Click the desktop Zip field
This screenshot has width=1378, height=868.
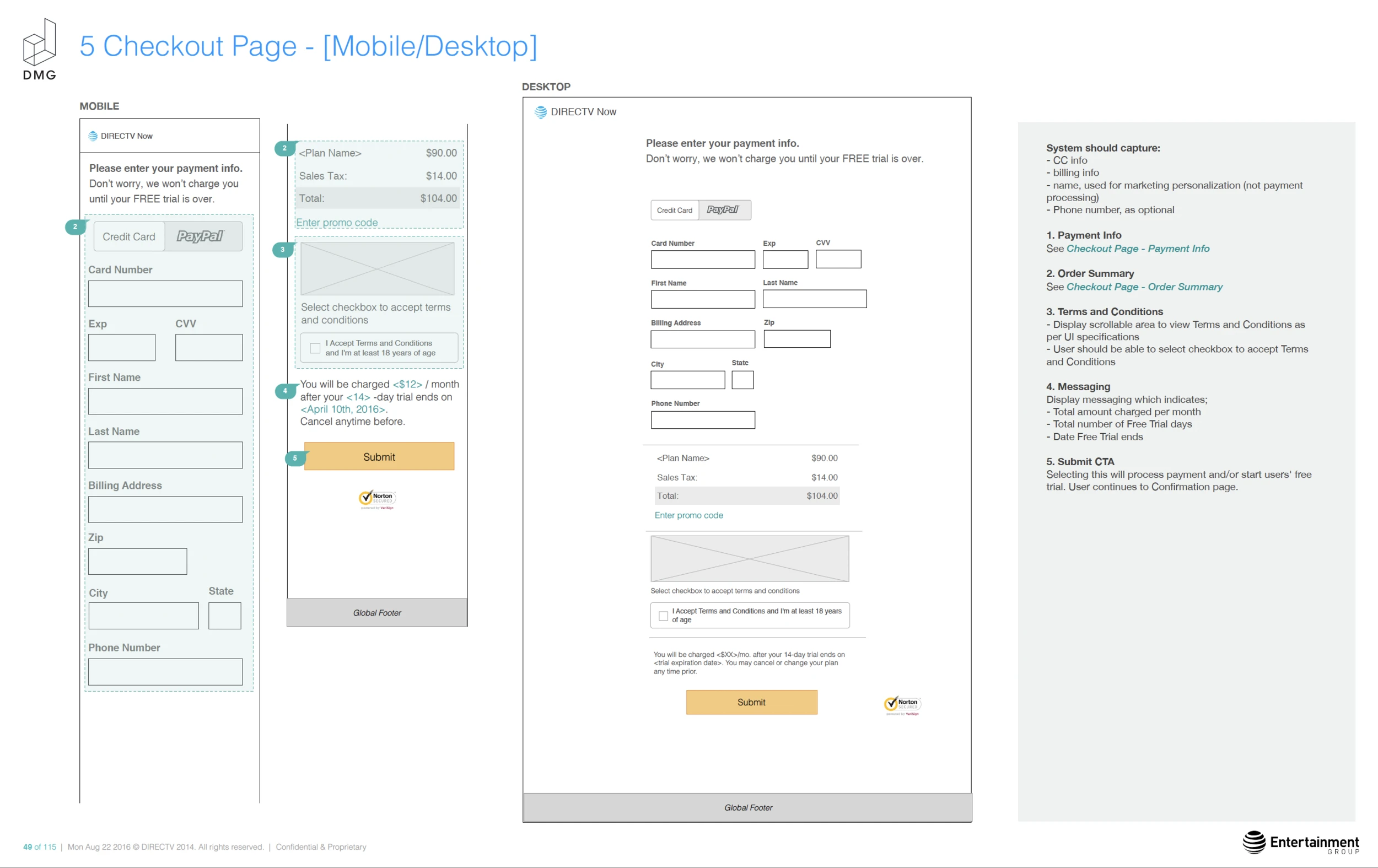[797, 339]
